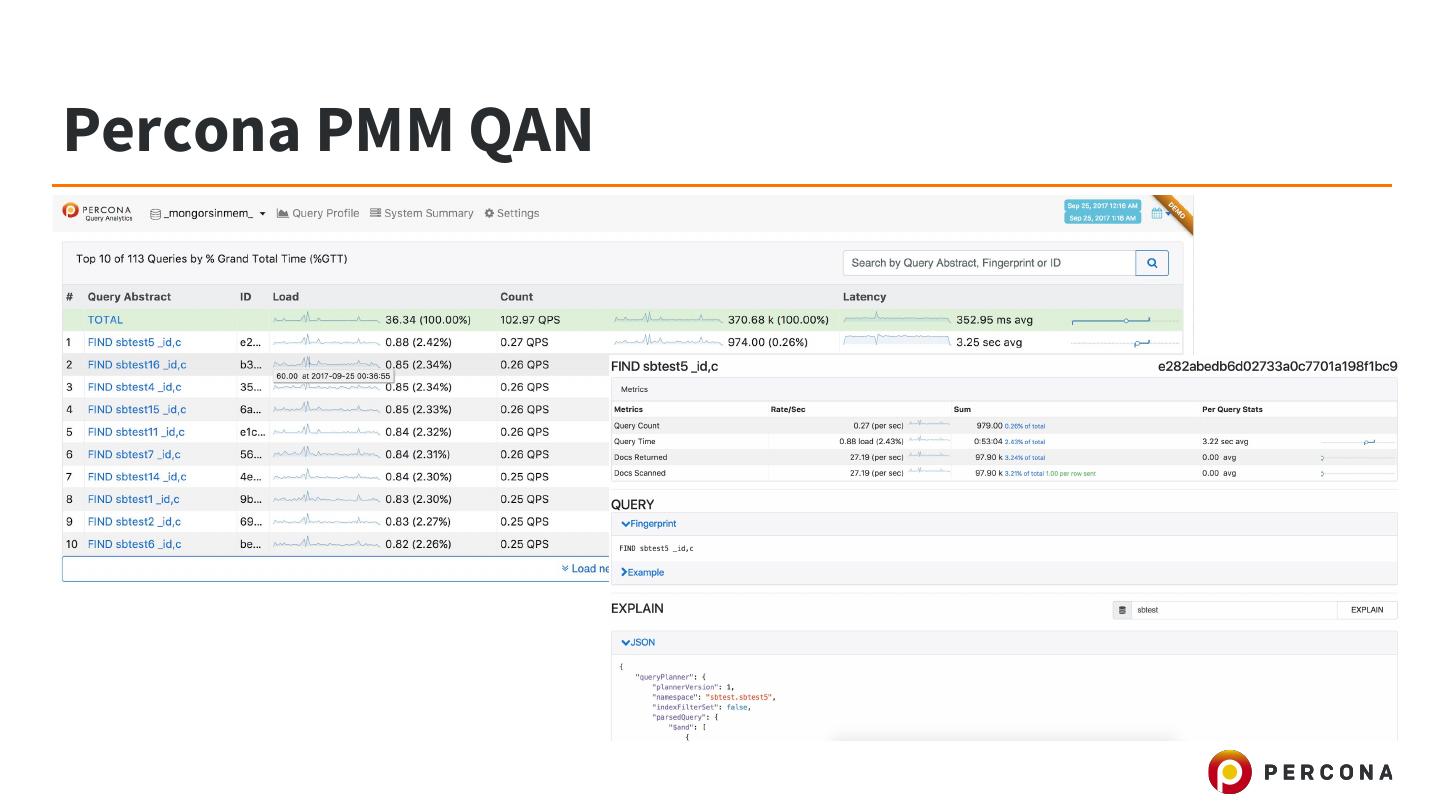The image size is (1440, 810).
Task: Collapse the Fingerprint section
Action: pyautogui.click(x=649, y=524)
